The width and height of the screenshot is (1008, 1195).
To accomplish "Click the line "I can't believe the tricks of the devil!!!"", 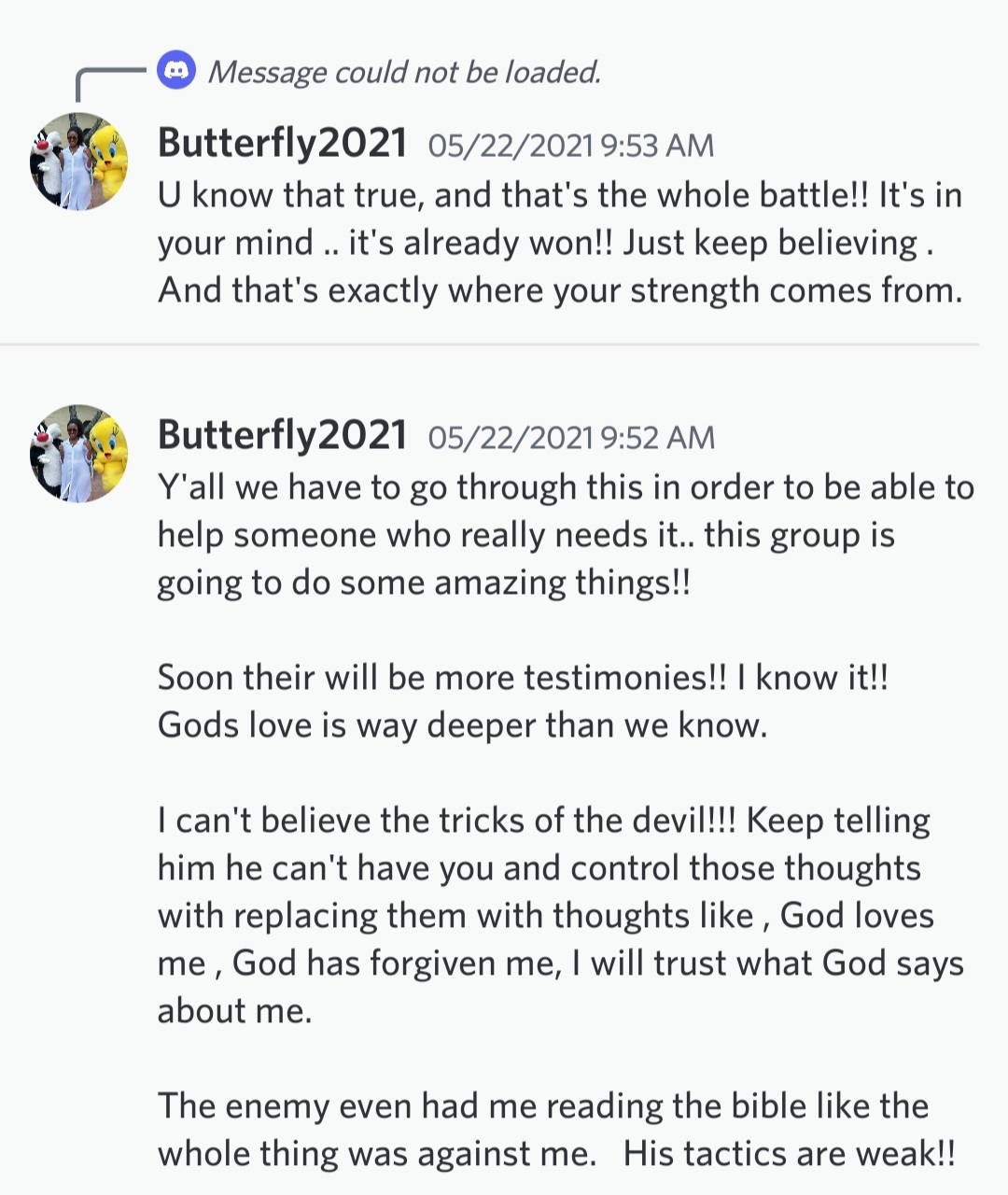I will [543, 821].
